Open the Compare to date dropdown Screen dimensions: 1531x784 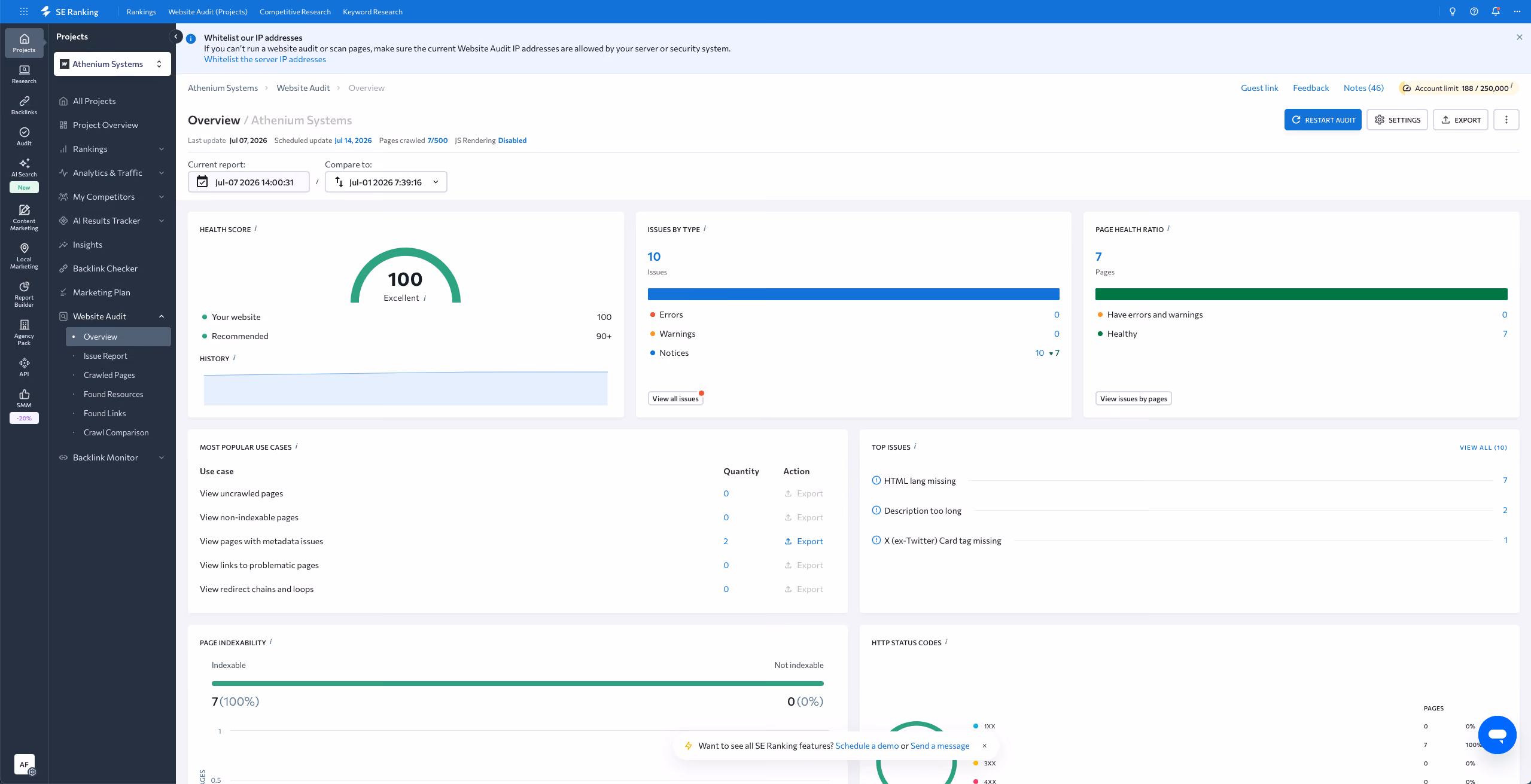pos(386,182)
